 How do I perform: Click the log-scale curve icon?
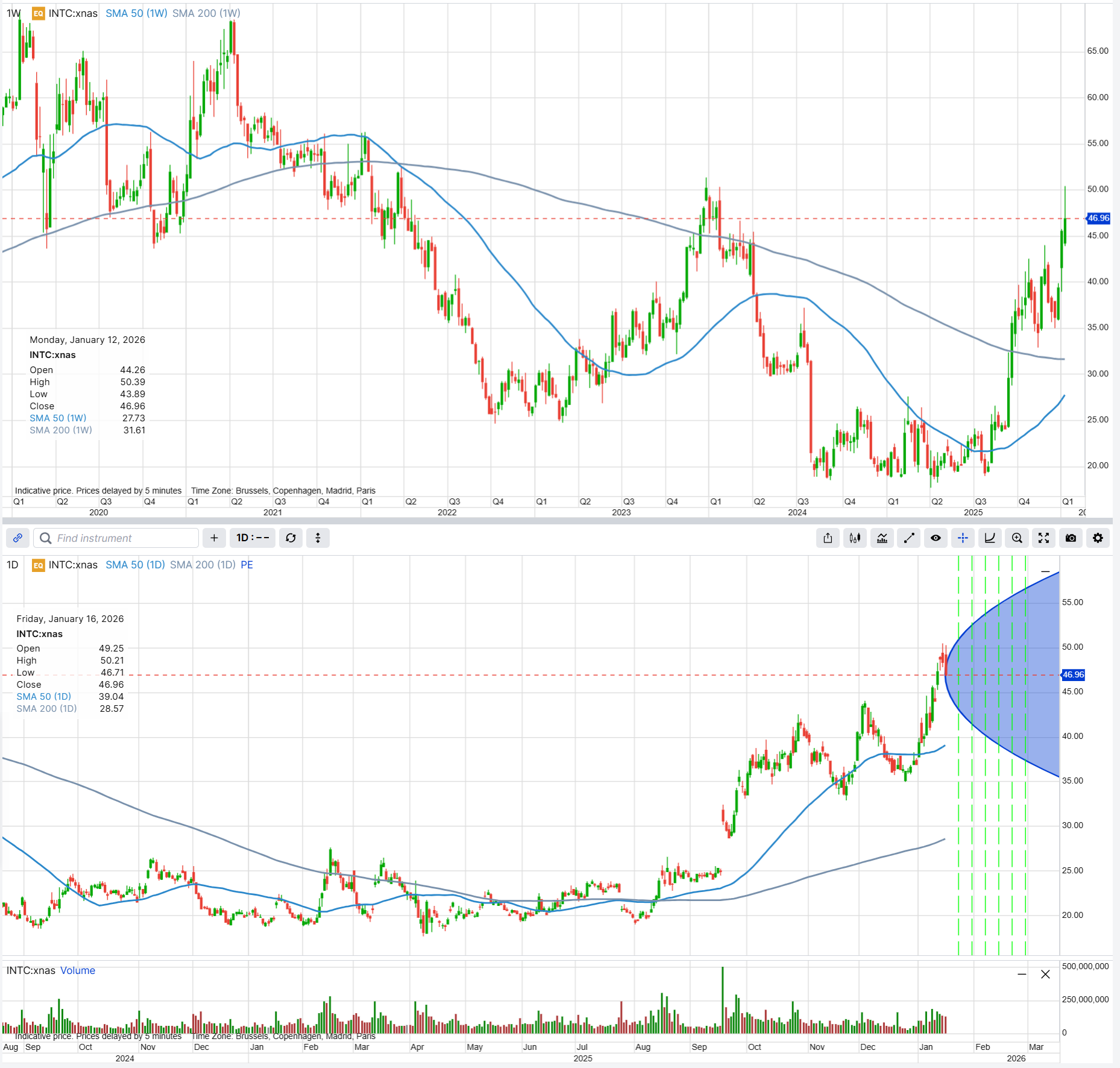click(x=990, y=538)
